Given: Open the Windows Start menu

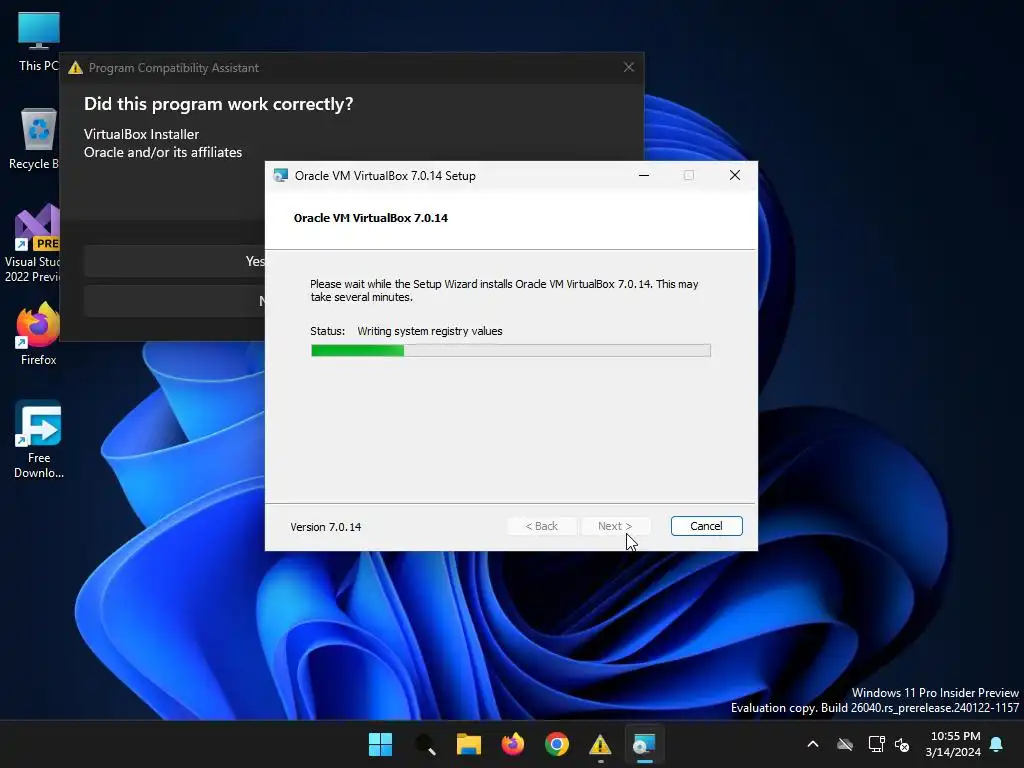Looking at the screenshot, I should [380, 744].
